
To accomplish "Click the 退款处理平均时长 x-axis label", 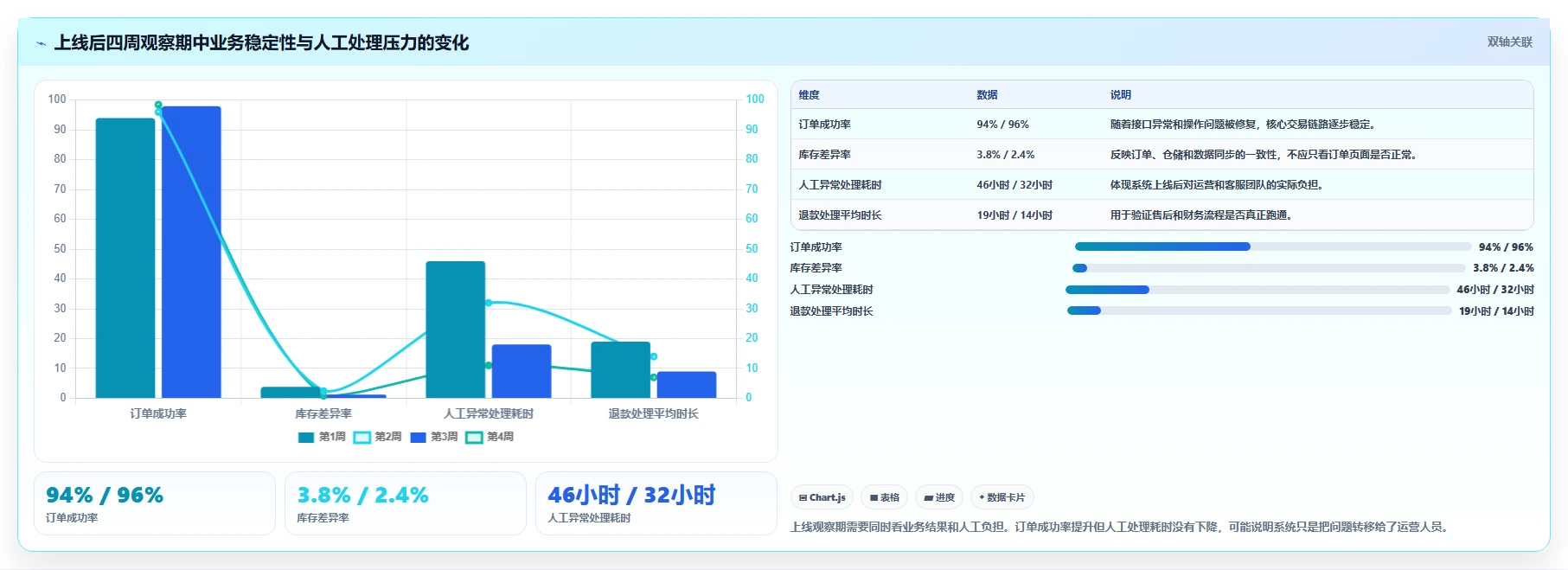I will point(654,413).
